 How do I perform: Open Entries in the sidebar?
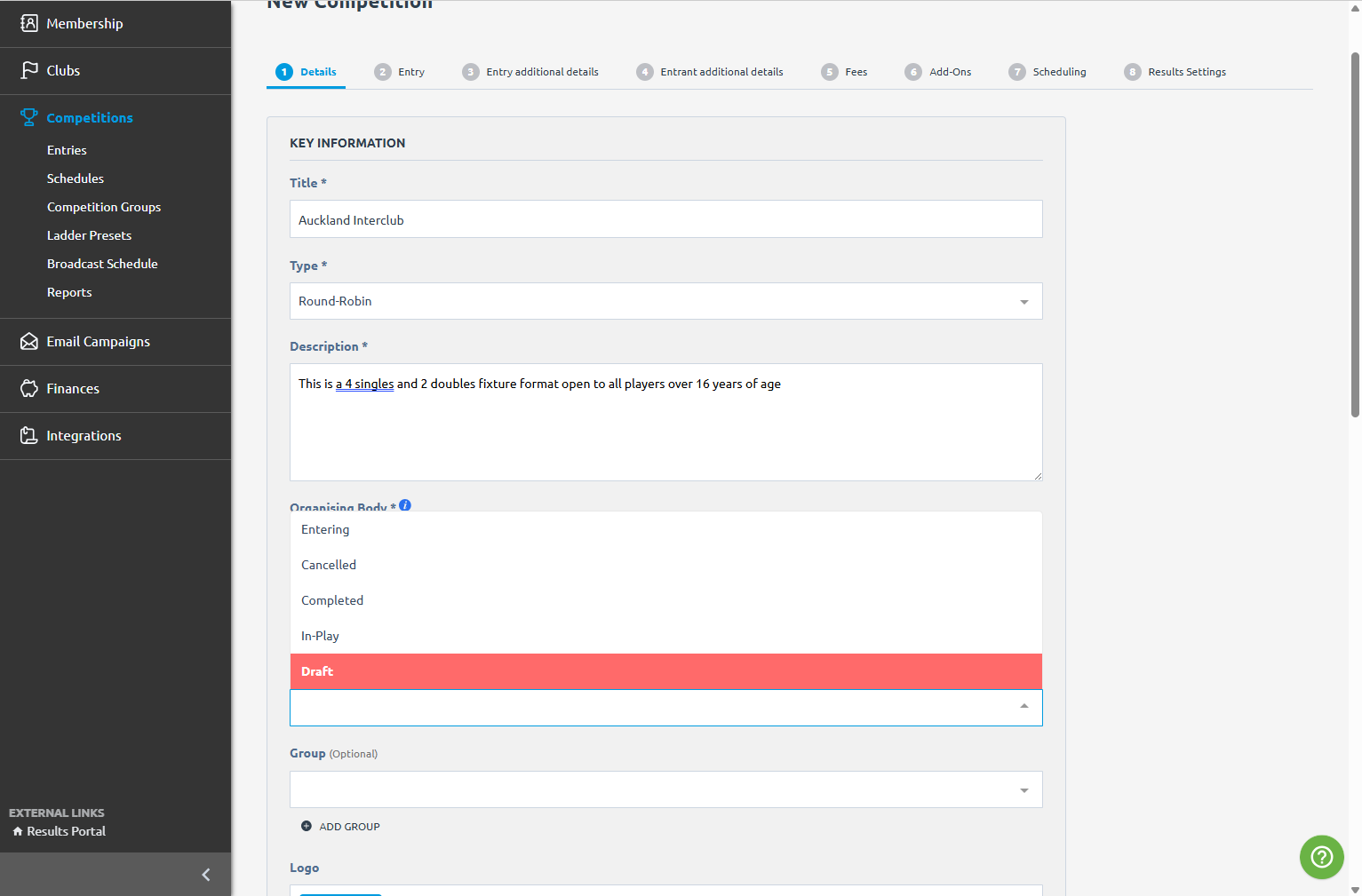point(67,150)
